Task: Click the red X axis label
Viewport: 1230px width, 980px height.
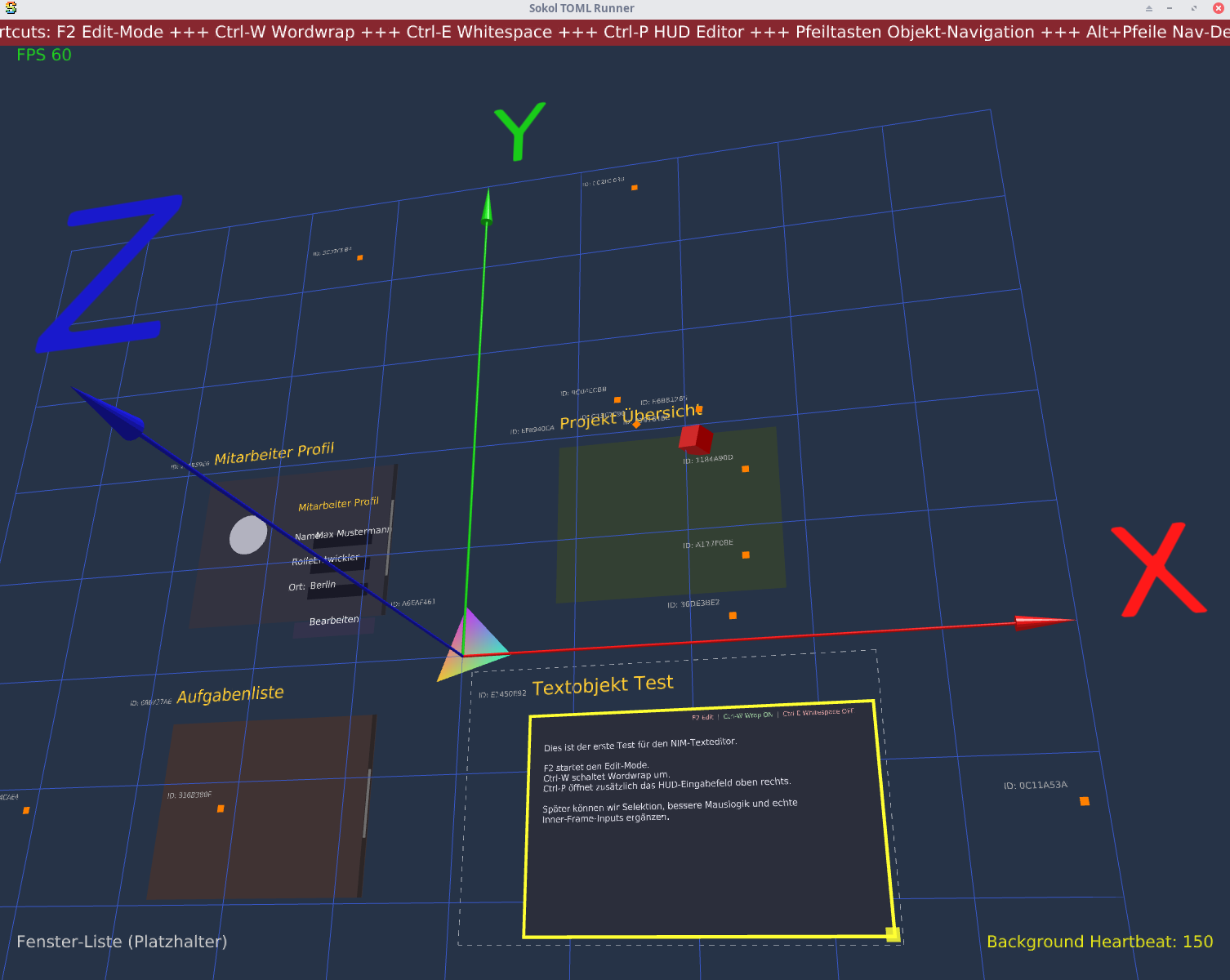Action: point(1159,568)
